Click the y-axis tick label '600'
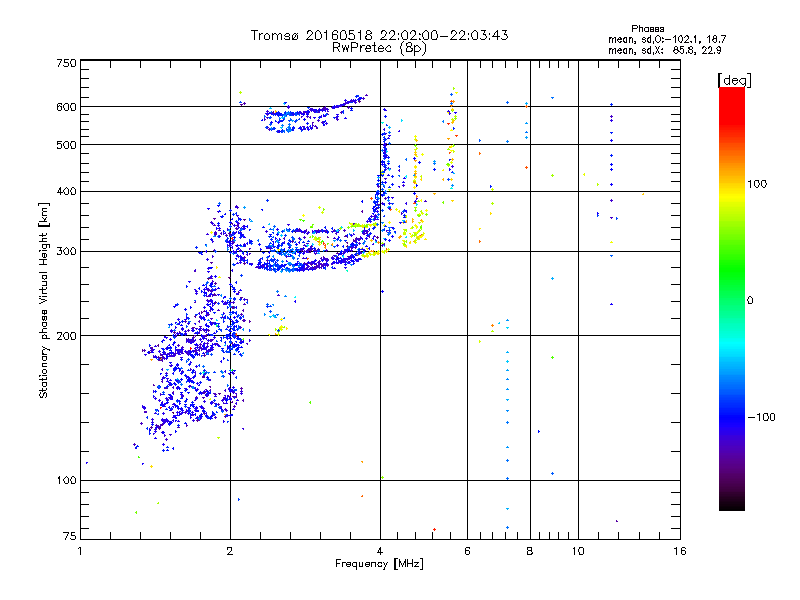 (x=67, y=107)
